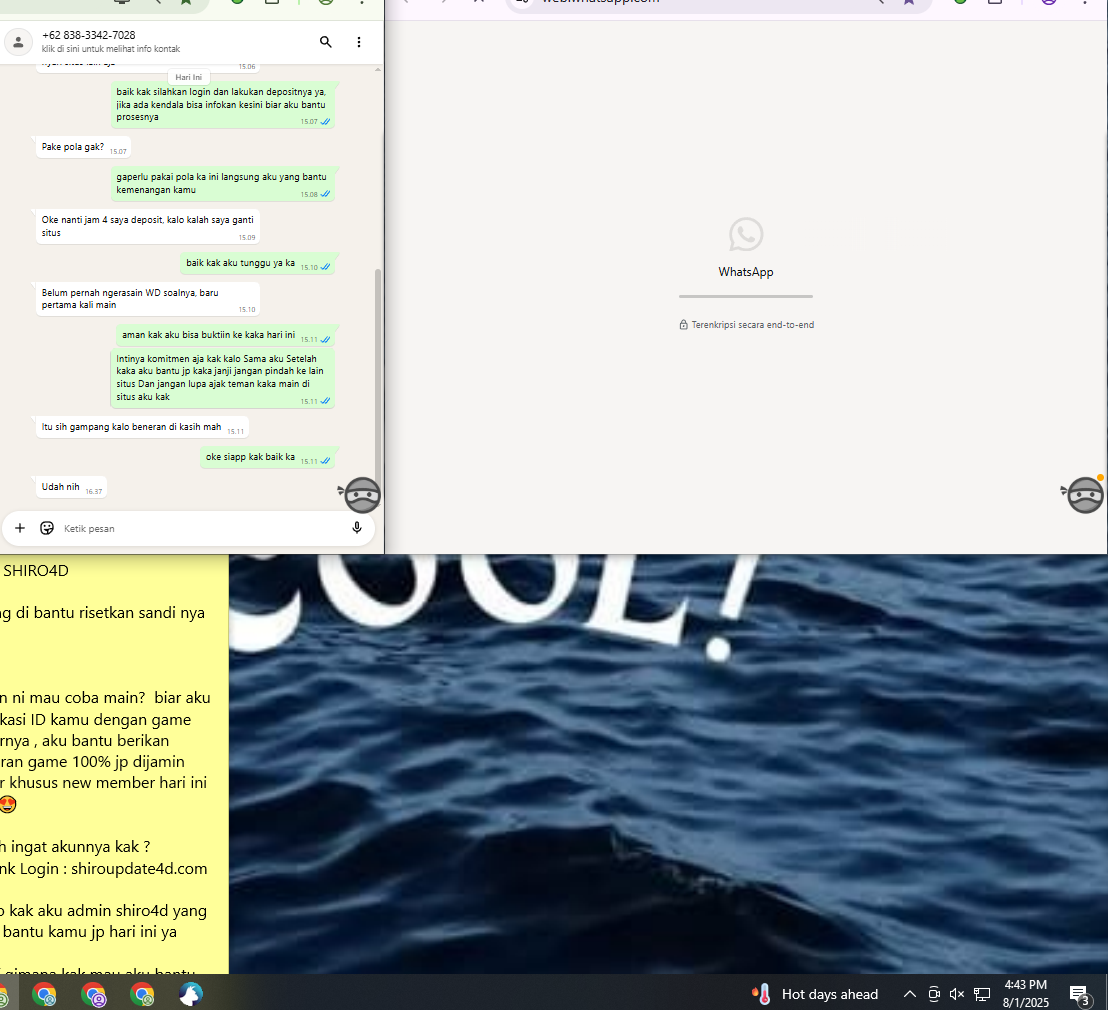
Task: Select message starting 'Intinya komitmen aja kak'
Action: 222,378
